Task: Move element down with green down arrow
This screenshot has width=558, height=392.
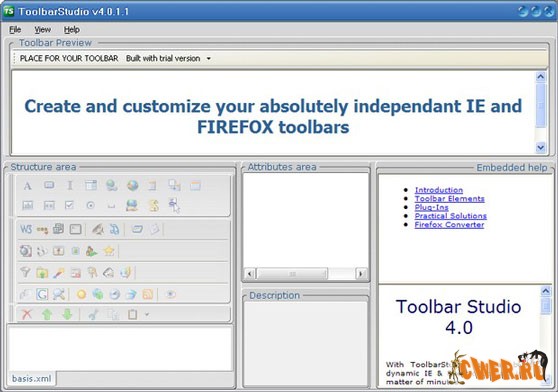Action: (x=67, y=314)
